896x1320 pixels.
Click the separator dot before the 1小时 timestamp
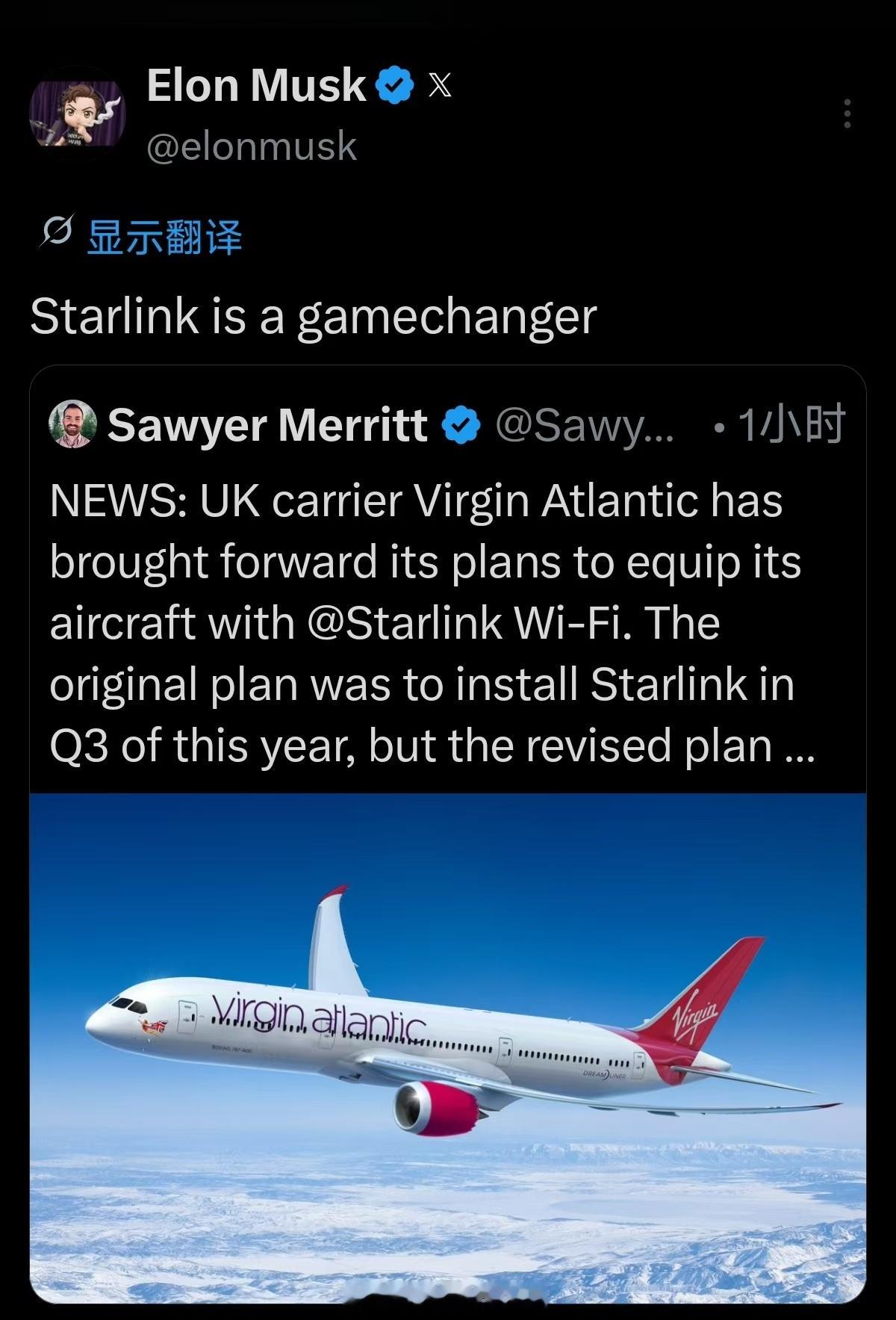click(x=720, y=424)
